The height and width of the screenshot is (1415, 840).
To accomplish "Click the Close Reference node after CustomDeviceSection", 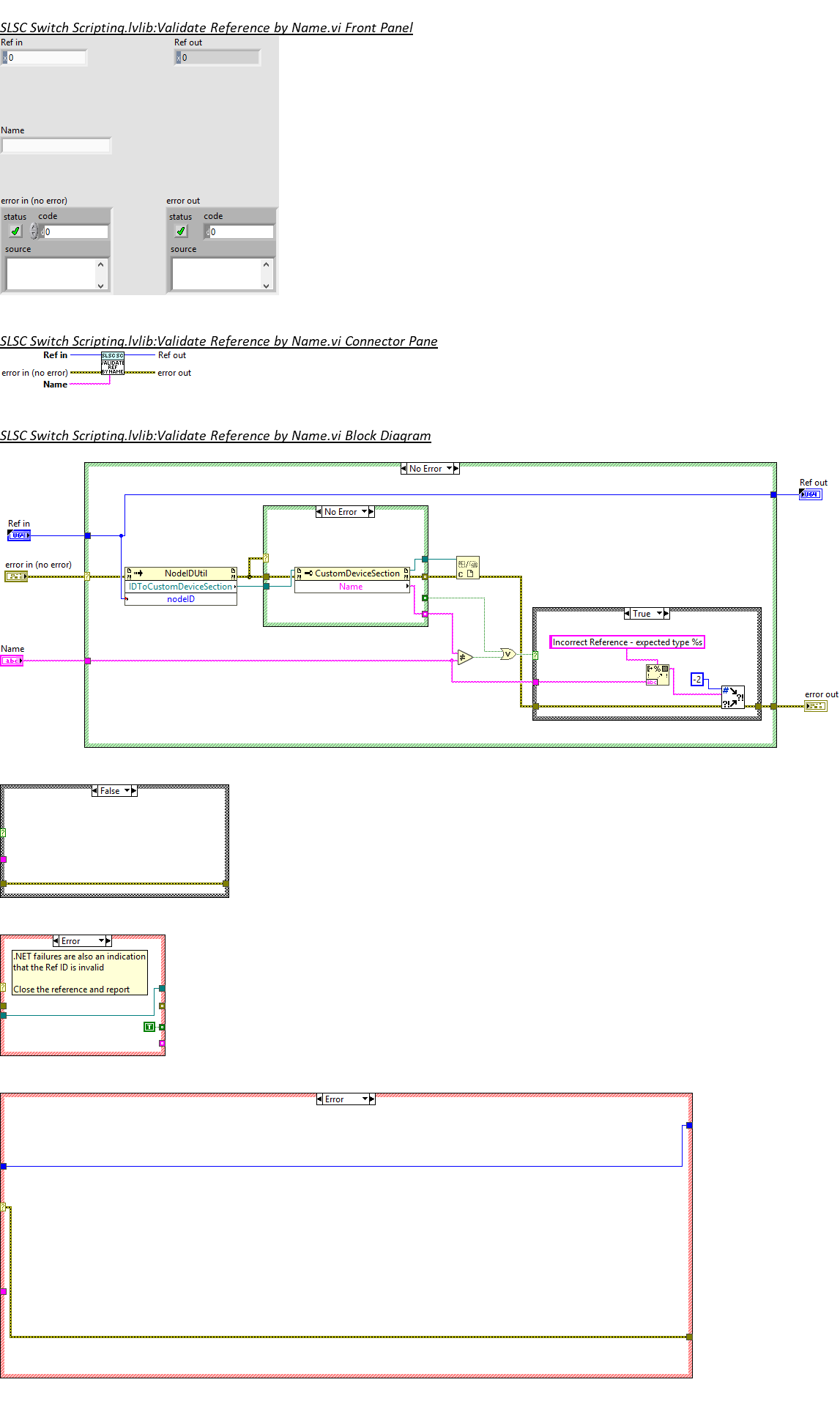I will 467,568.
